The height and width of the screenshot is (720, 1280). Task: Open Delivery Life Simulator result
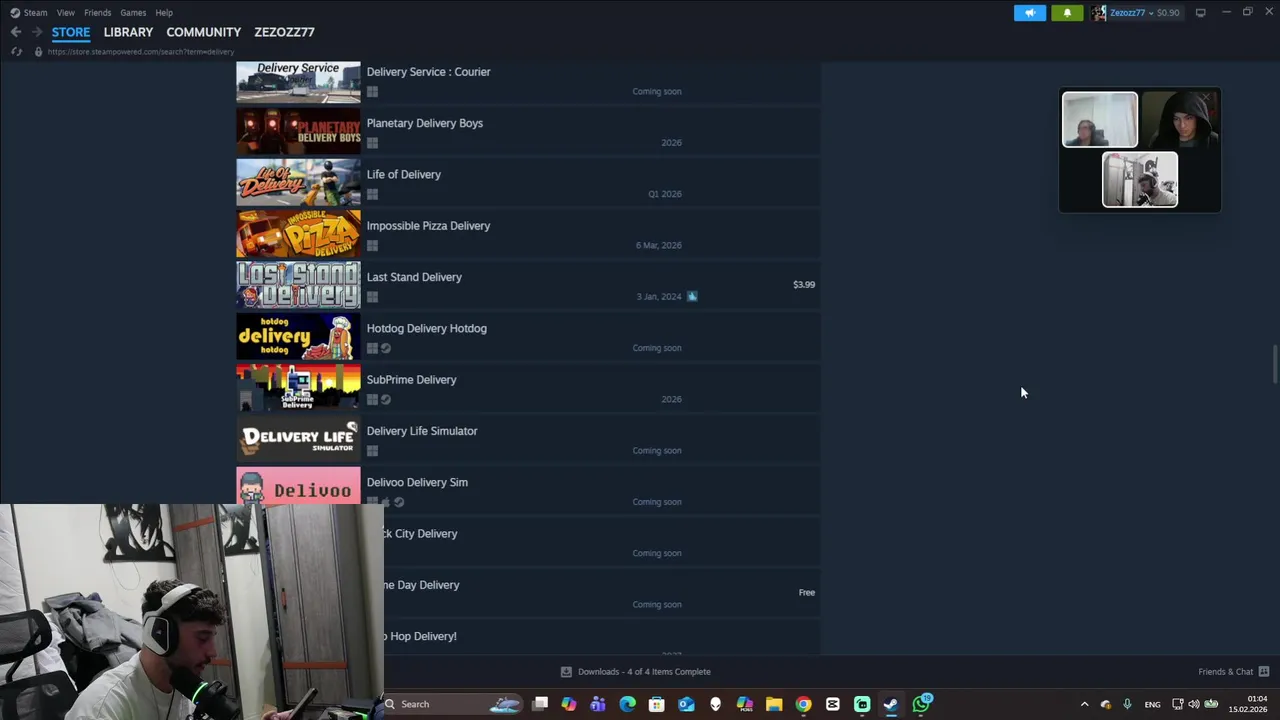[x=528, y=439]
